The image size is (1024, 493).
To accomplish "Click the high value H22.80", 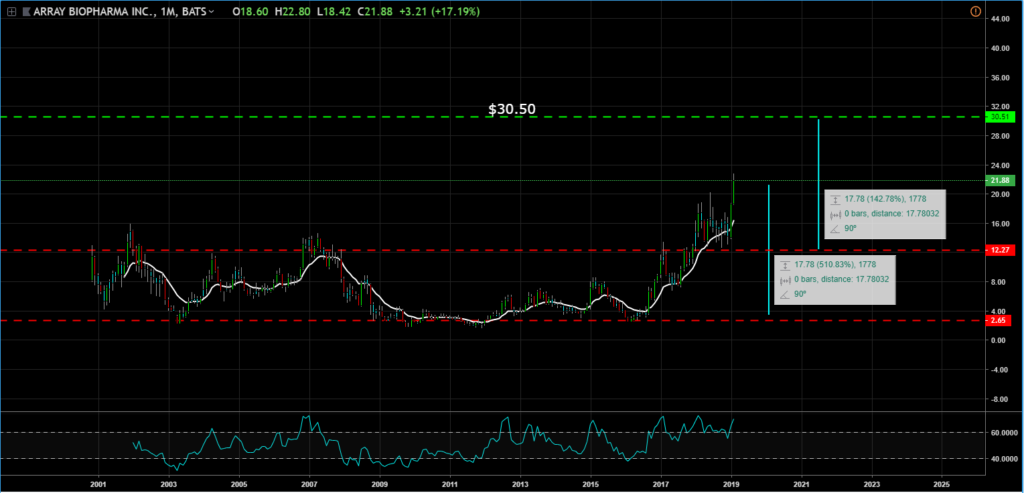I will [x=292, y=12].
